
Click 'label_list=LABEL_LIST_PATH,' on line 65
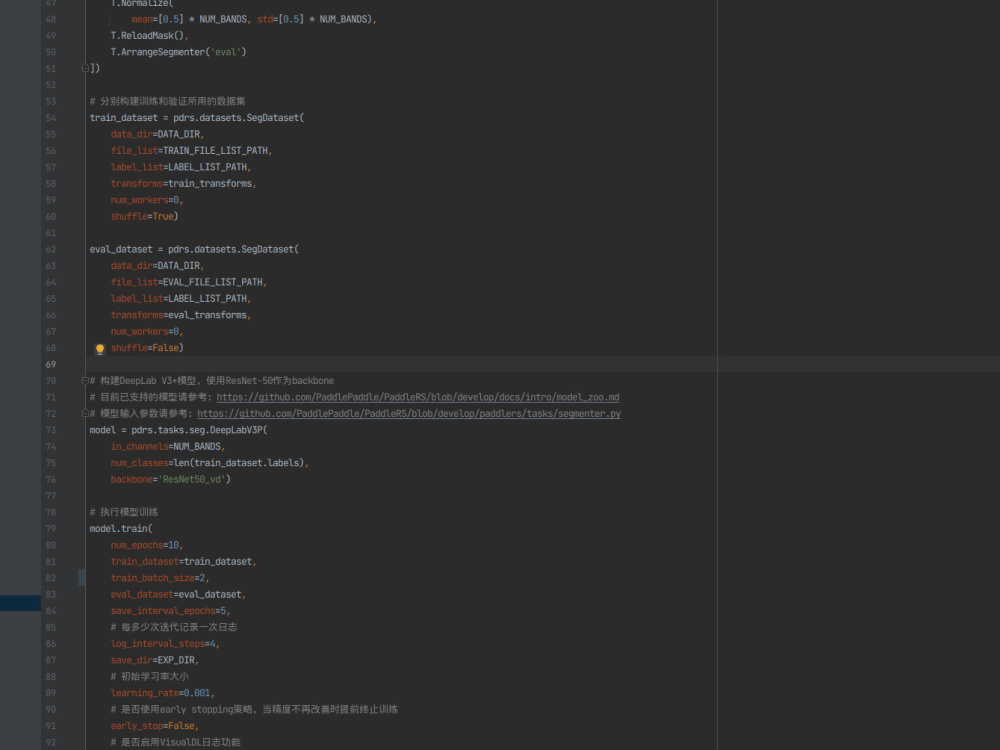point(181,298)
